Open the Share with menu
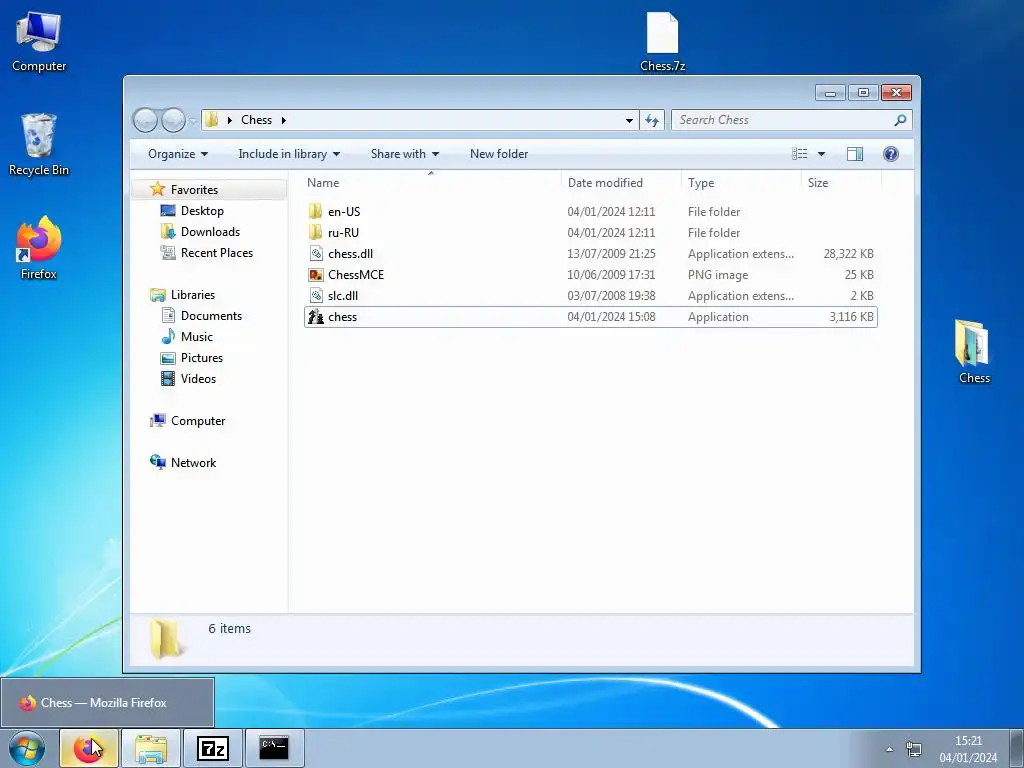The image size is (1024, 768). coord(404,154)
